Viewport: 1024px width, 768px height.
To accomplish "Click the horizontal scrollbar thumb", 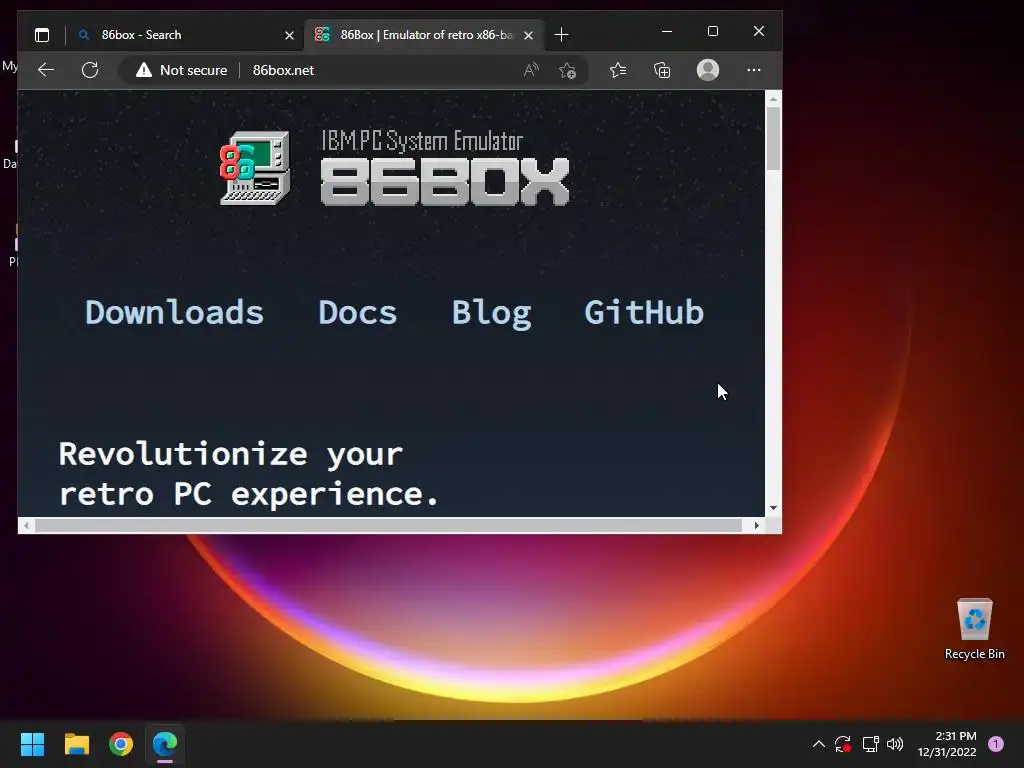I will coord(389,525).
